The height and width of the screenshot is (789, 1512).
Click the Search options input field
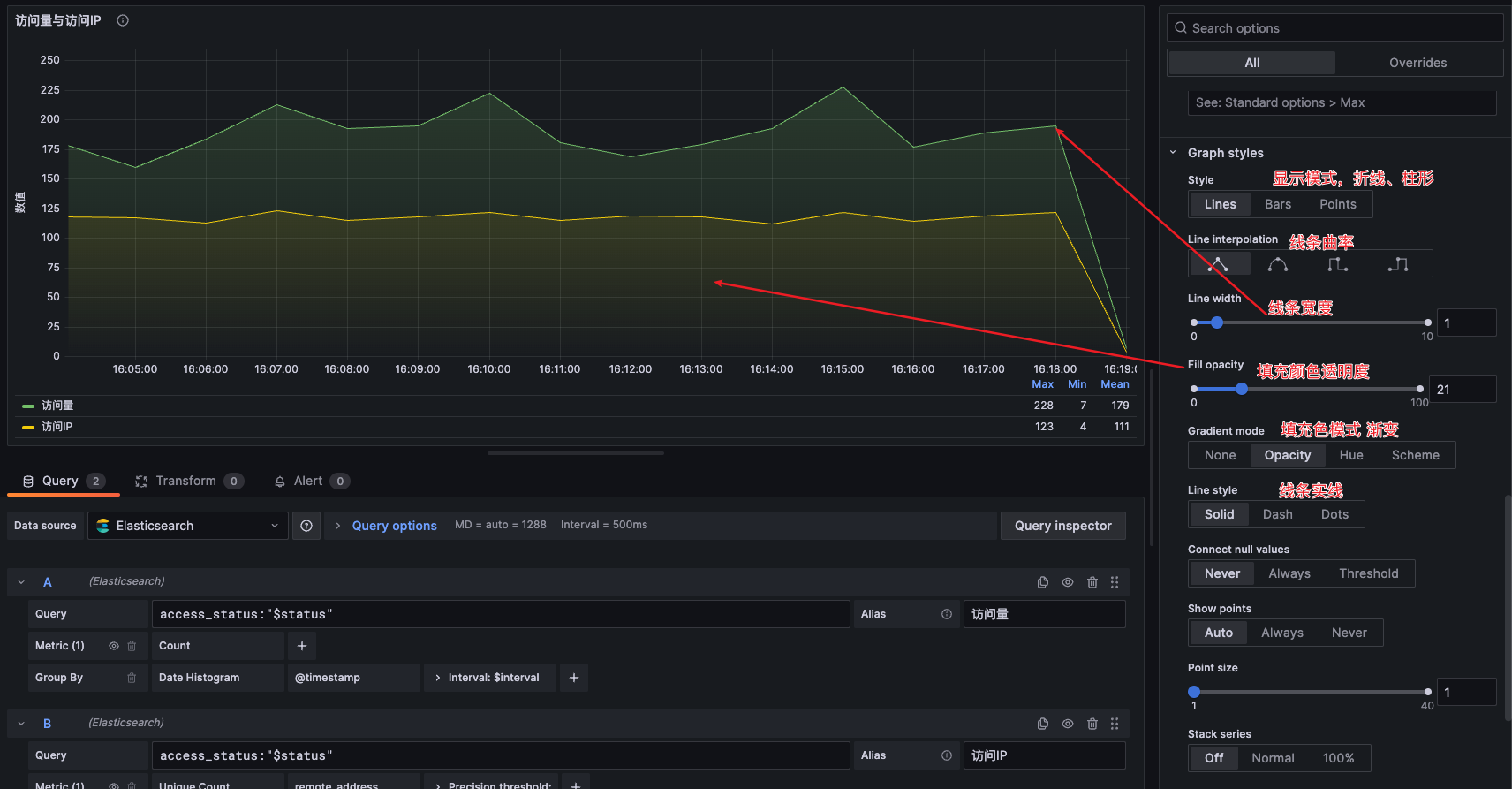point(1335,28)
